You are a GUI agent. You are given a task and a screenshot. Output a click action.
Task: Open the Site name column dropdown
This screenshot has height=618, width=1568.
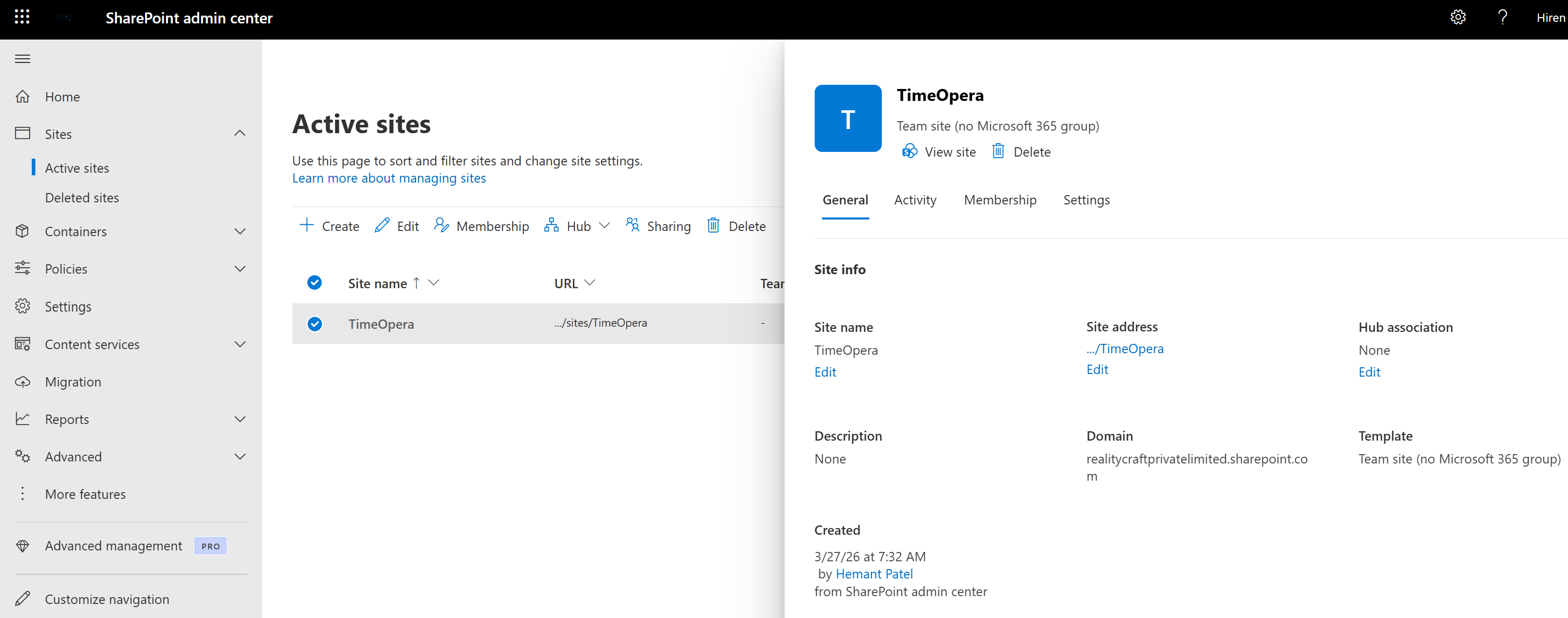tap(433, 282)
